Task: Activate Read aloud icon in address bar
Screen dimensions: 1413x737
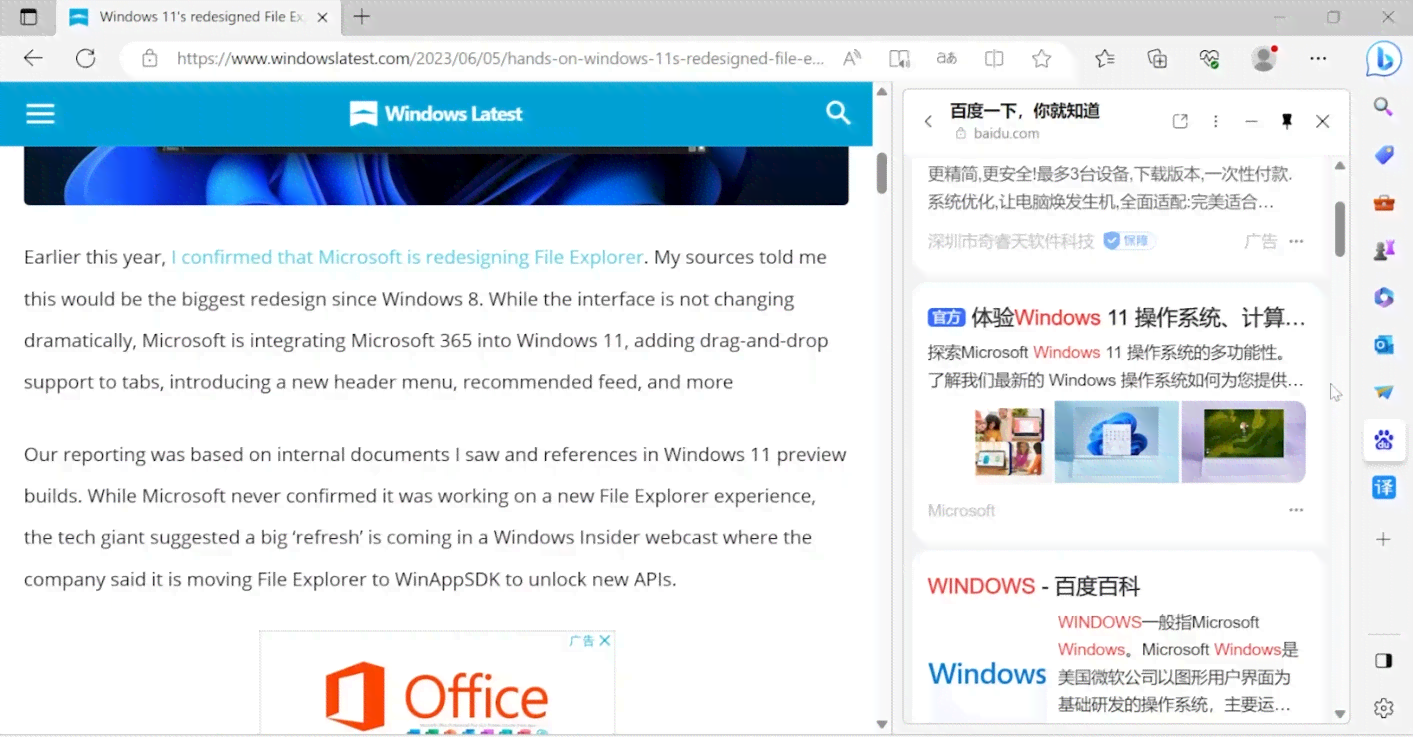Action: (x=852, y=58)
